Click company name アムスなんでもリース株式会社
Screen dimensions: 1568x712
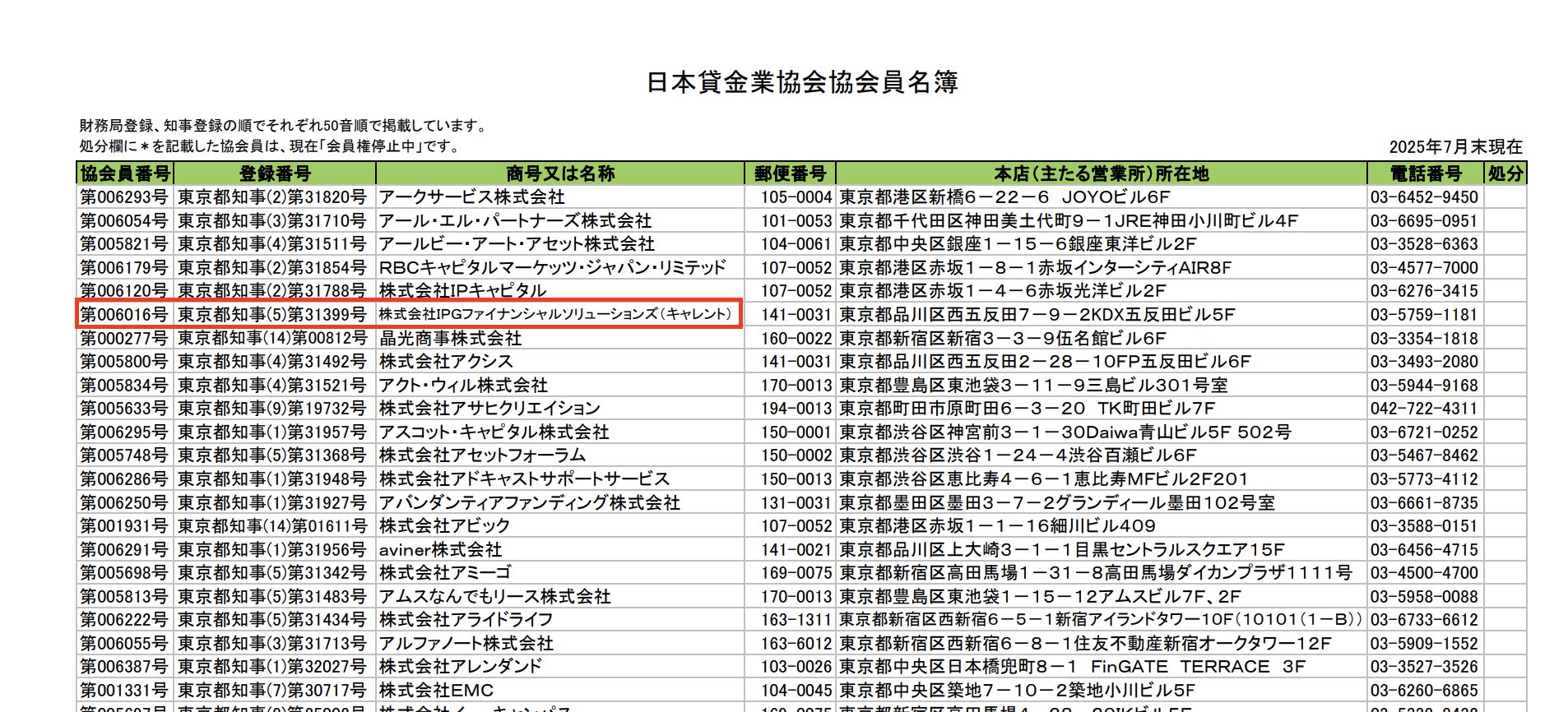point(494,597)
